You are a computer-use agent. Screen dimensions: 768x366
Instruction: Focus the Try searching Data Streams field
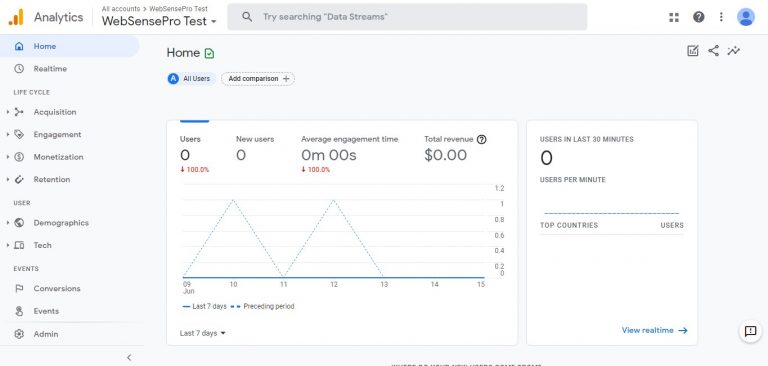[407, 17]
